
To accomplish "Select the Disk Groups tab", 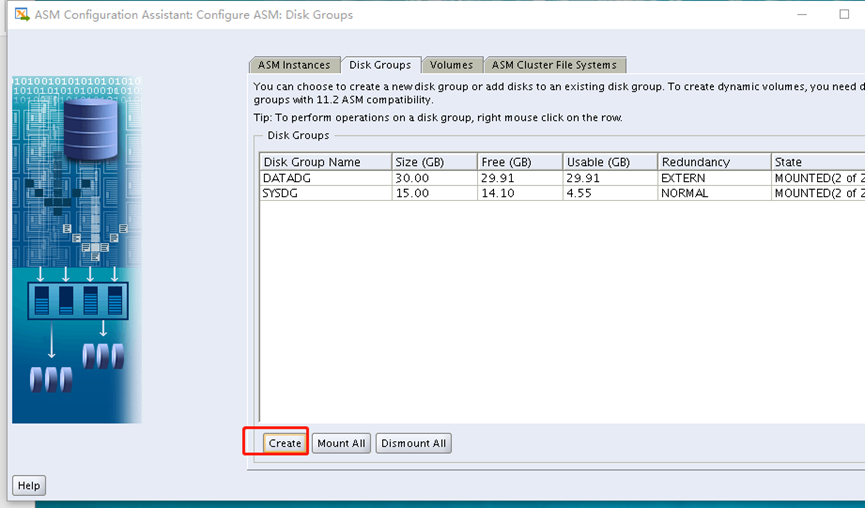I will point(381,65).
